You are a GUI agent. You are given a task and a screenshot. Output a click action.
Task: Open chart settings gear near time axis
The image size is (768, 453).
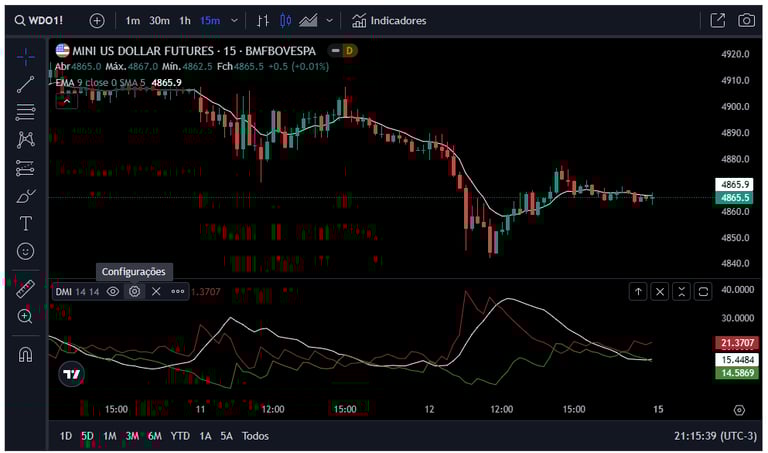coord(739,410)
